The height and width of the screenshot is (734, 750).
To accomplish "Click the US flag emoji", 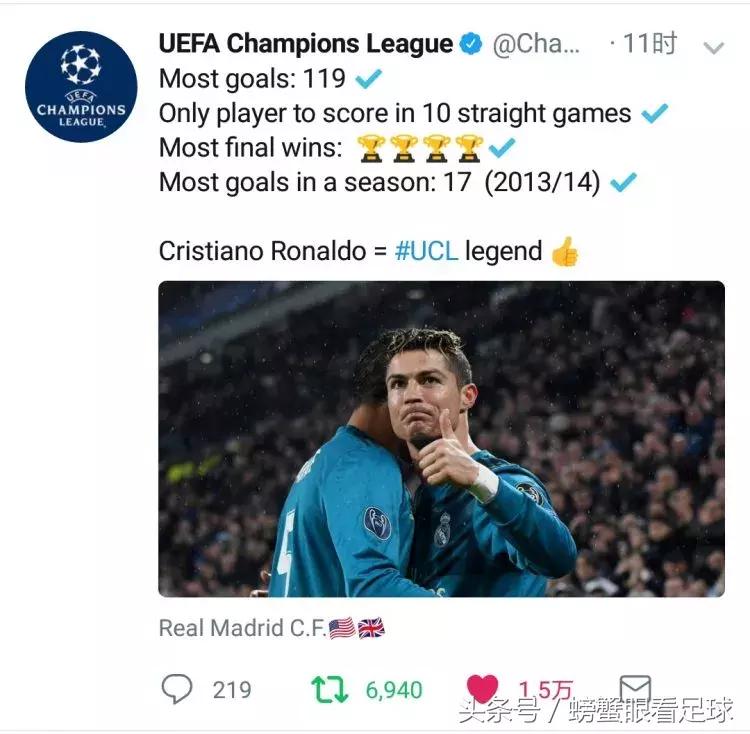I will point(342,628).
